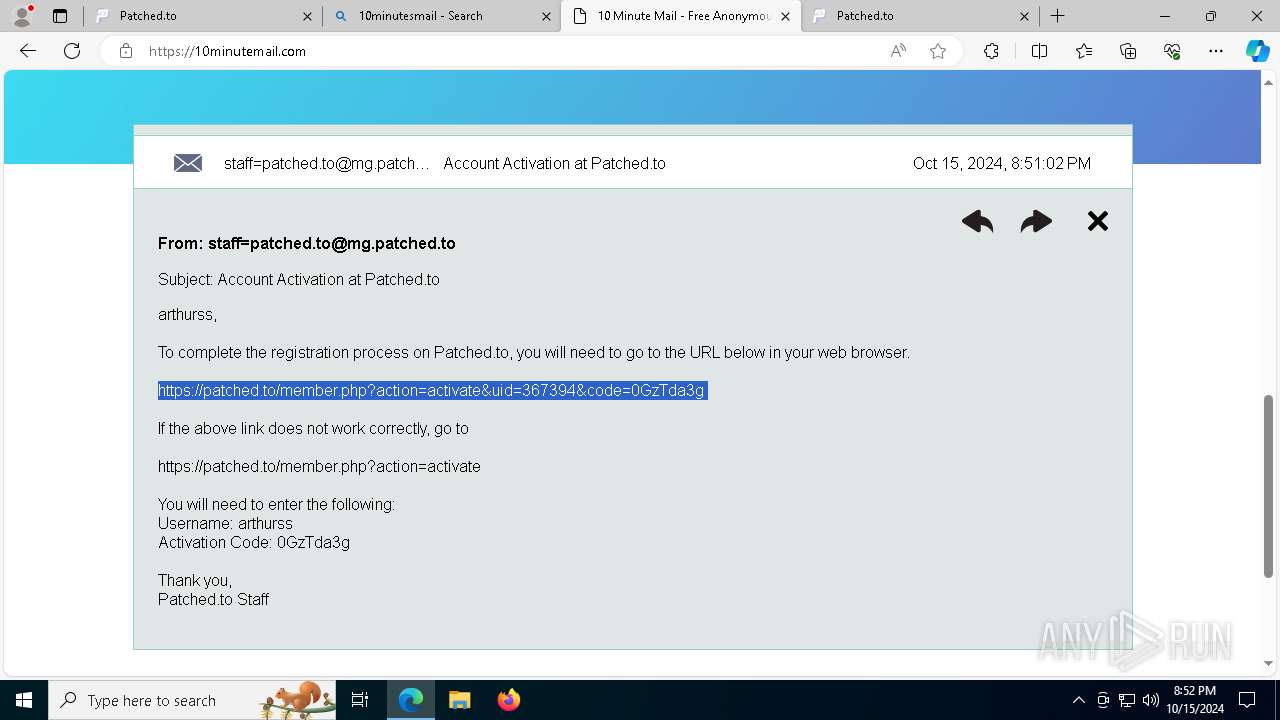Screen dimensions: 1280x720
Task: Click the From: staff=patched.to@mg.patched.to line
Action: (x=307, y=243)
